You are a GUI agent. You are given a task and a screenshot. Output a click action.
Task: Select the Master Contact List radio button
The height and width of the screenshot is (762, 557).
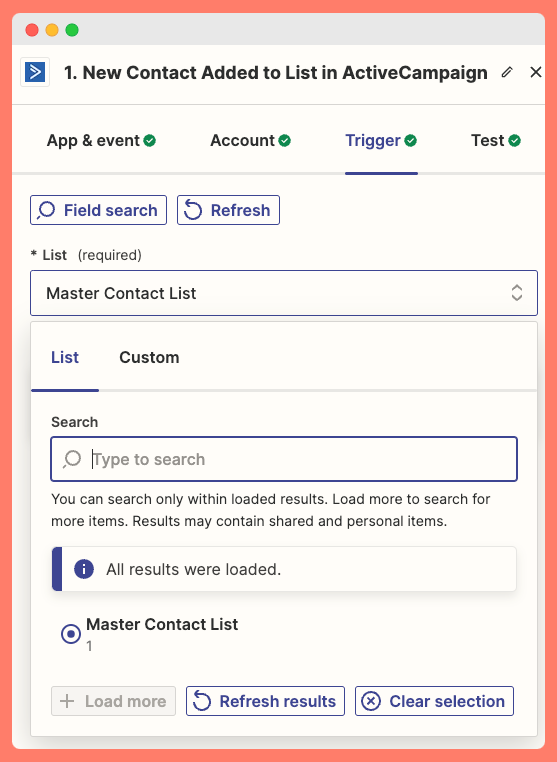pos(71,634)
